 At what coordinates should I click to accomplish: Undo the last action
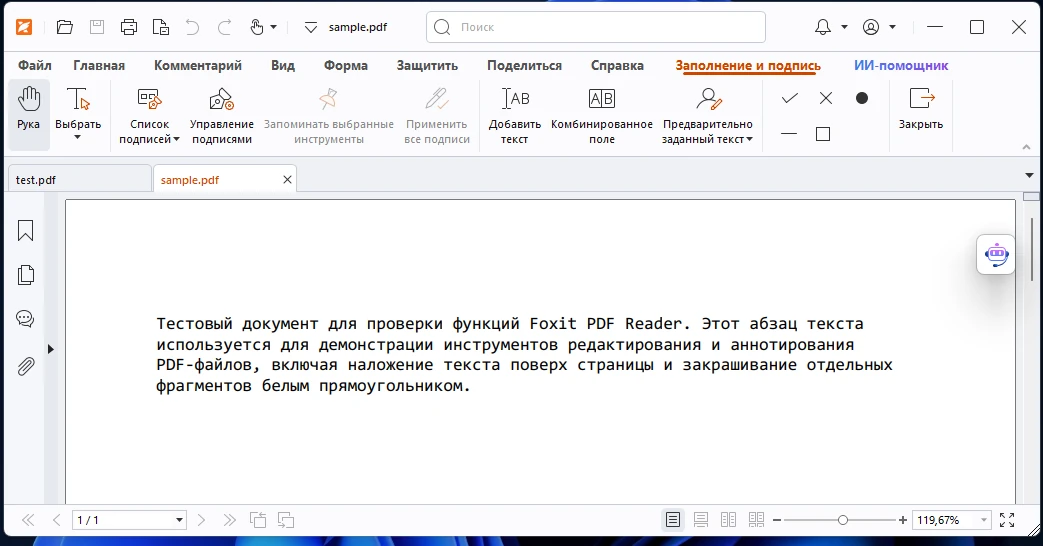coord(192,27)
